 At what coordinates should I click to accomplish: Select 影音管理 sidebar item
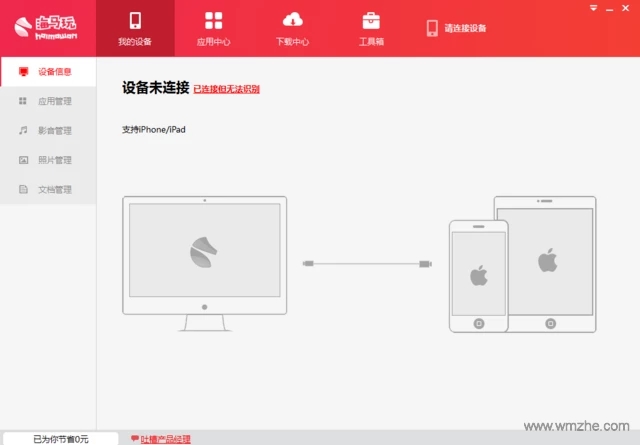tap(48, 130)
